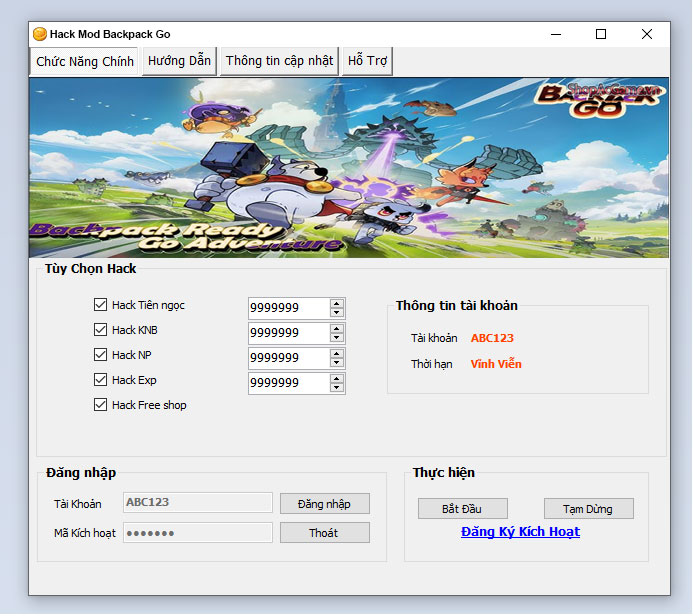Open the Thông tin cập nhật tab
The height and width of the screenshot is (616, 693).
279,61
